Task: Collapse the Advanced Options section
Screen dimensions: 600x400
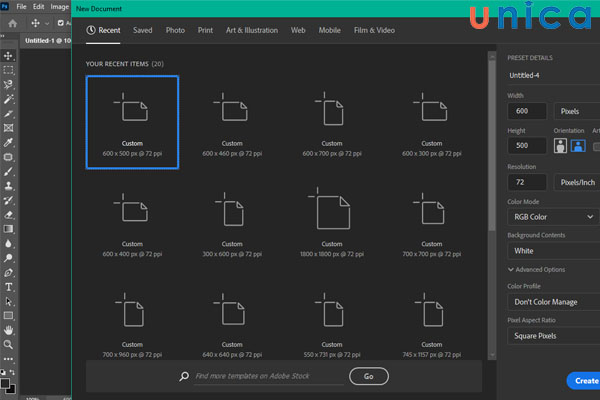Action: [x=512, y=269]
